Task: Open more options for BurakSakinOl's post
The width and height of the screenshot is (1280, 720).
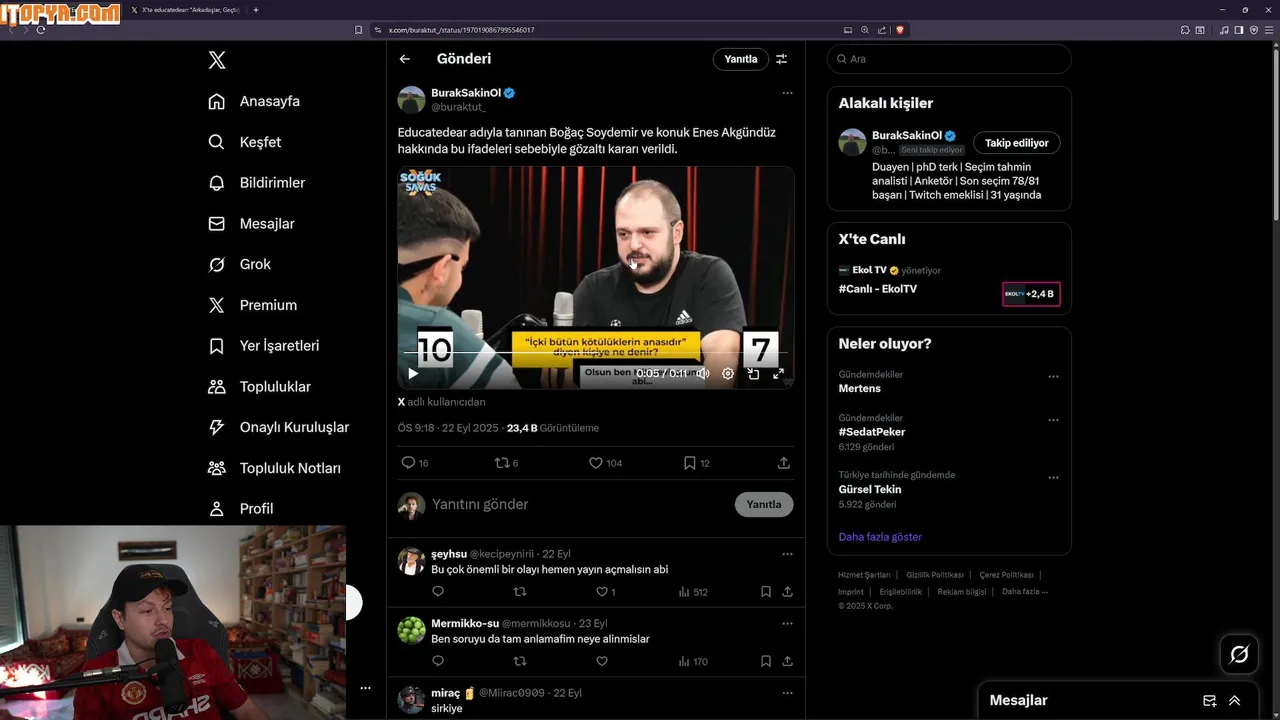Action: pos(787,93)
